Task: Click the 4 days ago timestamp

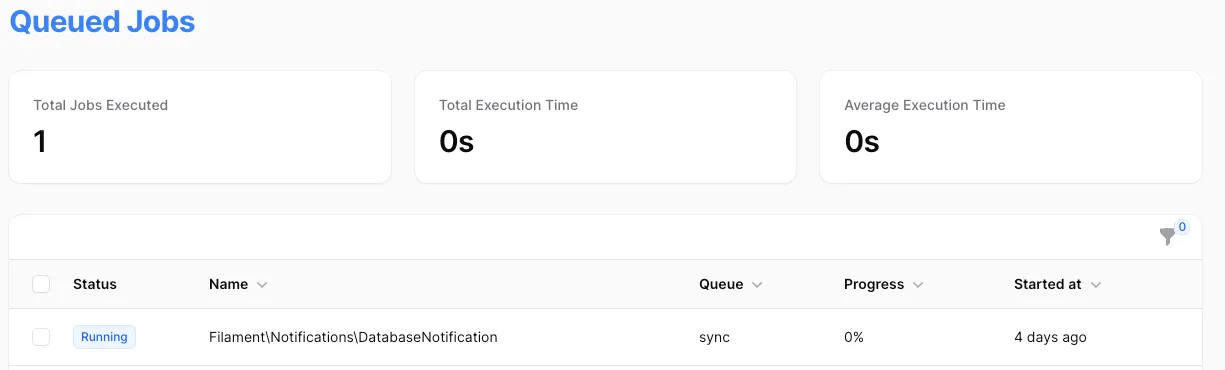Action: point(1050,337)
